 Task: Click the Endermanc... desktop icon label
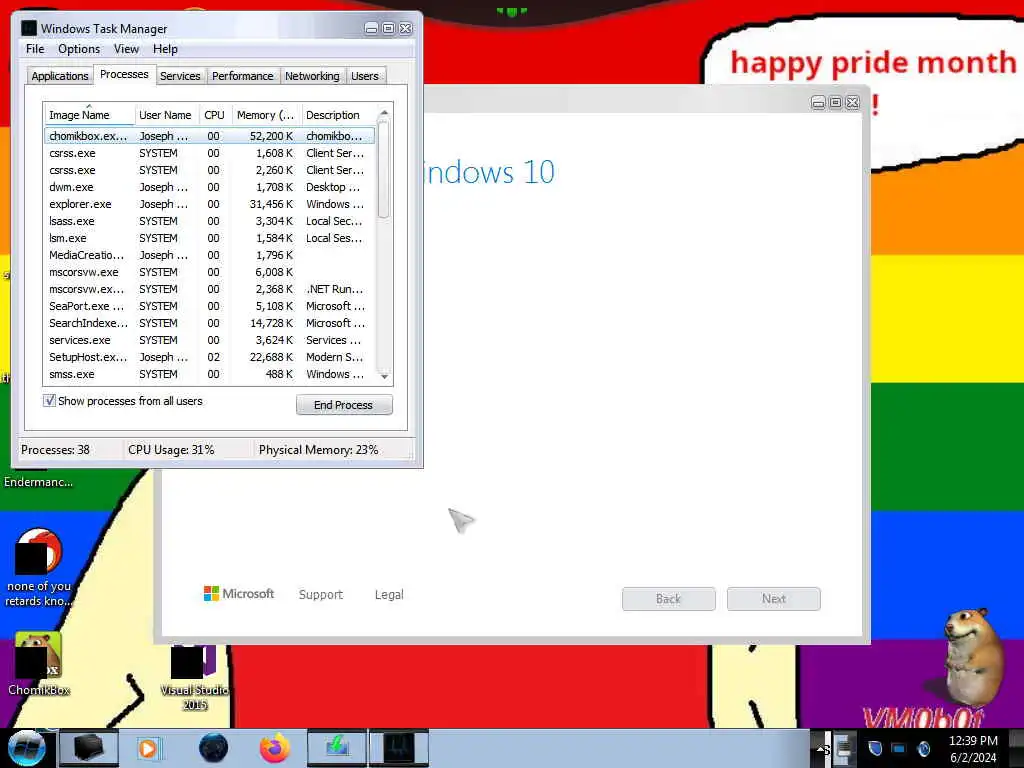coord(39,482)
